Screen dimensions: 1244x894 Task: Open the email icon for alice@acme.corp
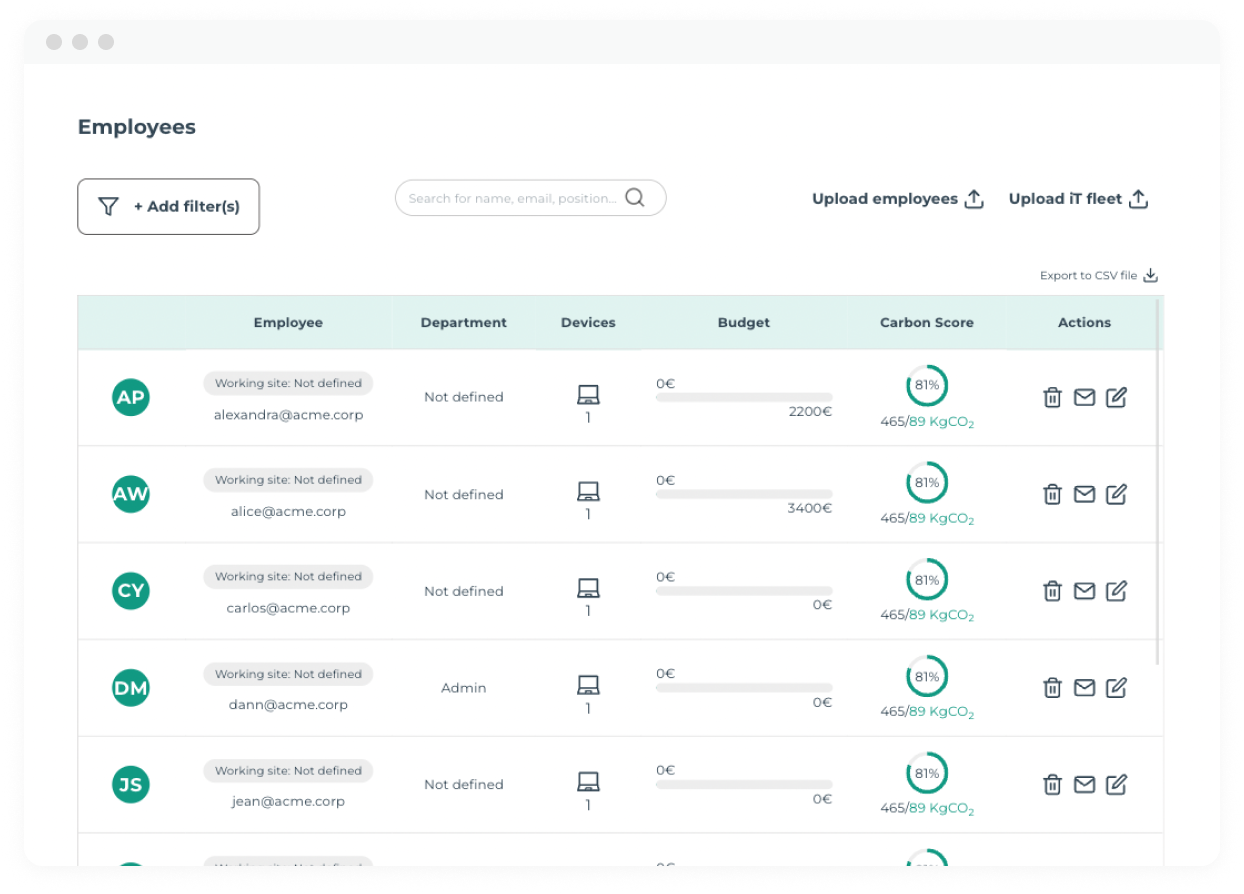[1084, 494]
